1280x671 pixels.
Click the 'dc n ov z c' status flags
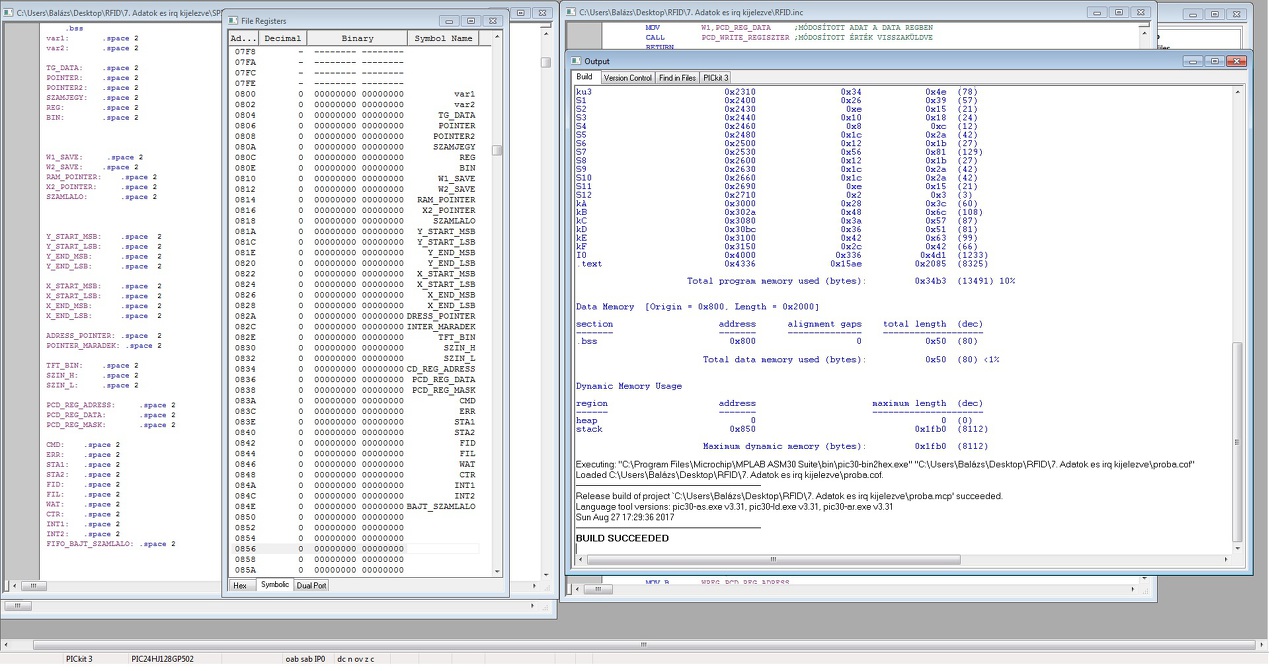[x=356, y=659]
